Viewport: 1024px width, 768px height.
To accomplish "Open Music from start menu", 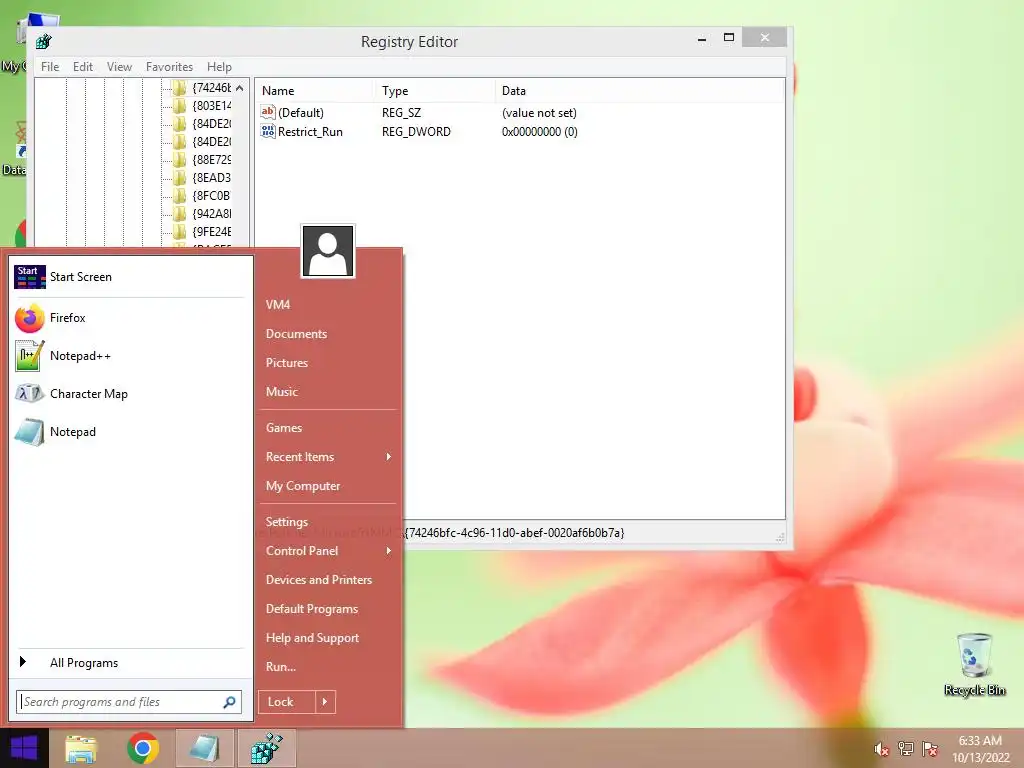I will (x=281, y=392).
